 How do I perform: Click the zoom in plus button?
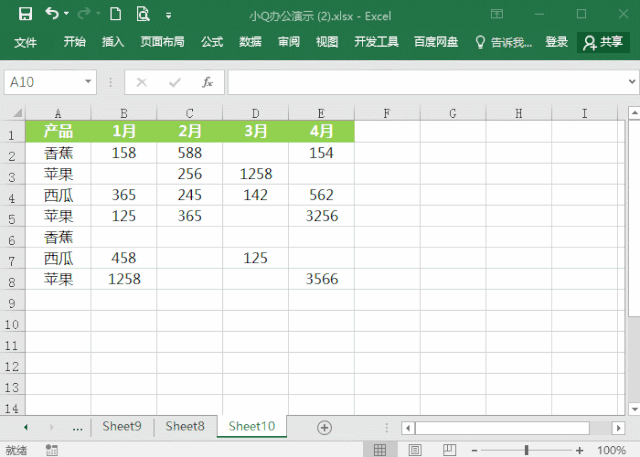tap(579, 450)
